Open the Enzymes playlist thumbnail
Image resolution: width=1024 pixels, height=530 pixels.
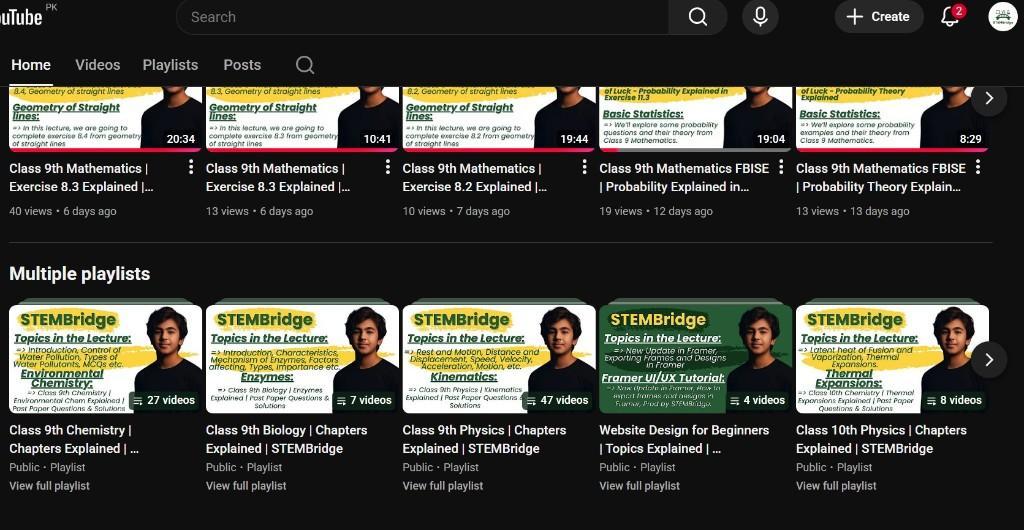pos(302,359)
